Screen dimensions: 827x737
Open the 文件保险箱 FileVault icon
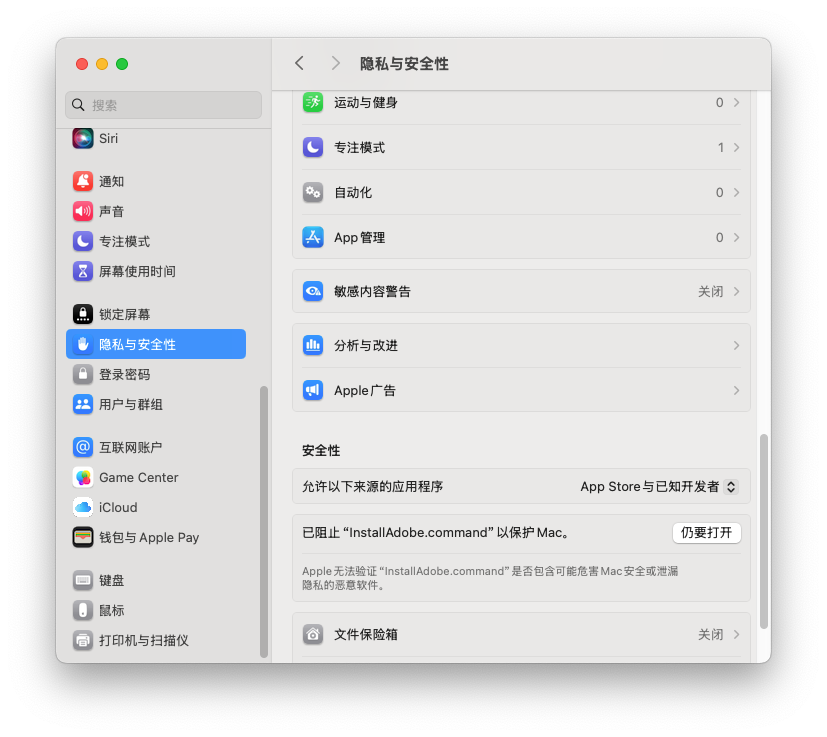313,634
